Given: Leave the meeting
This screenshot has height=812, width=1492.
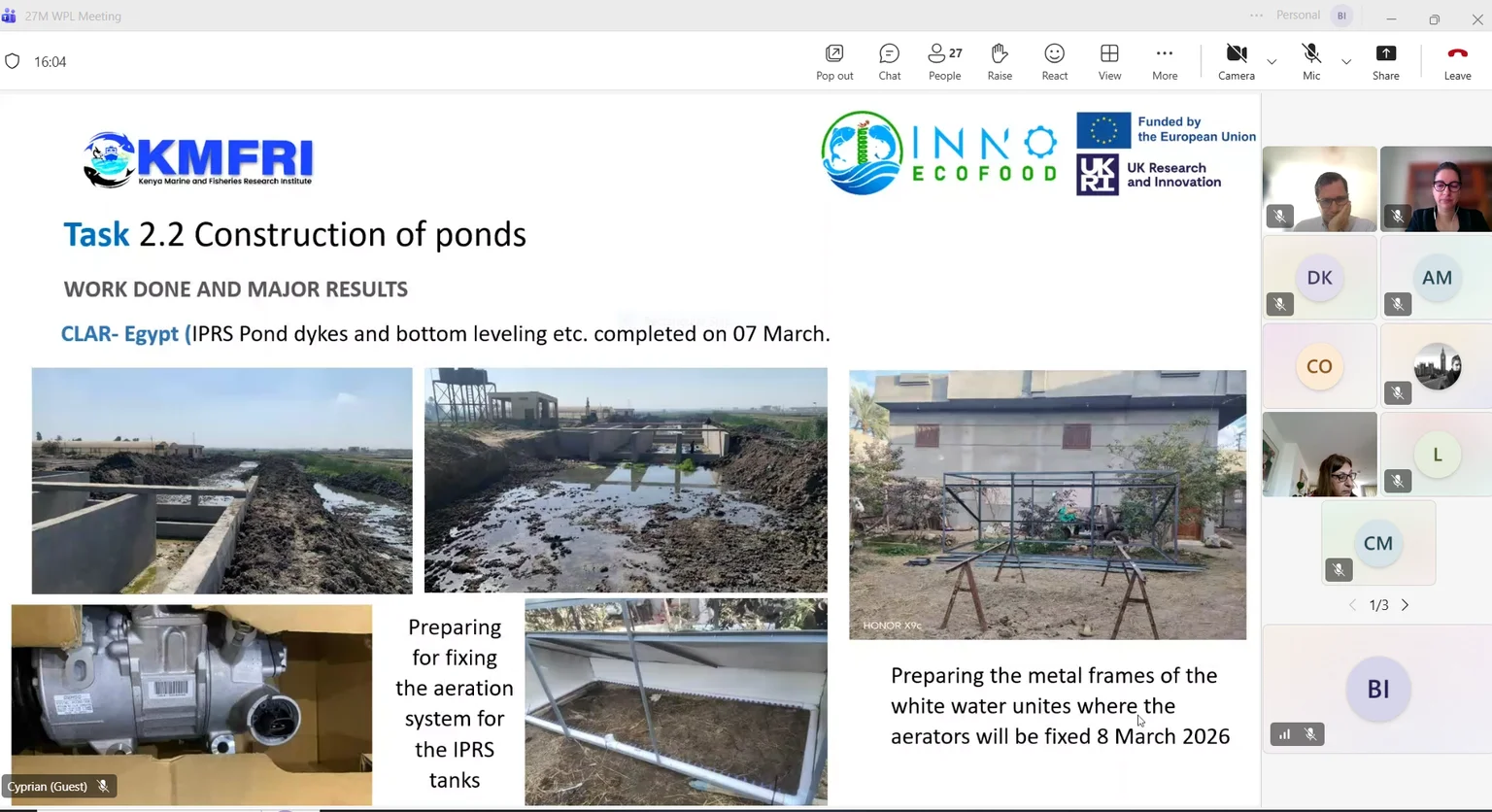Looking at the screenshot, I should [x=1457, y=62].
